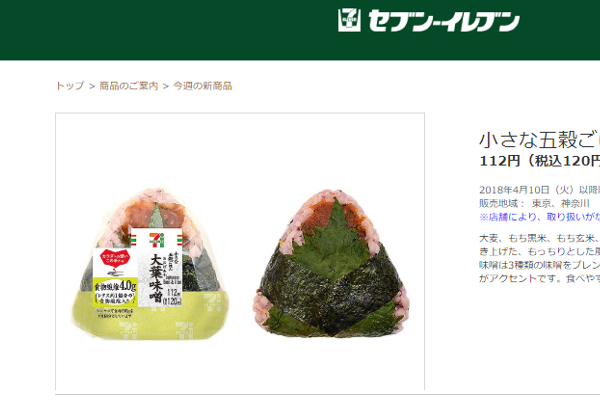Viewport: 600px width, 400px height.
Task: Click the packaged onigiri product image
Action: (x=151, y=264)
